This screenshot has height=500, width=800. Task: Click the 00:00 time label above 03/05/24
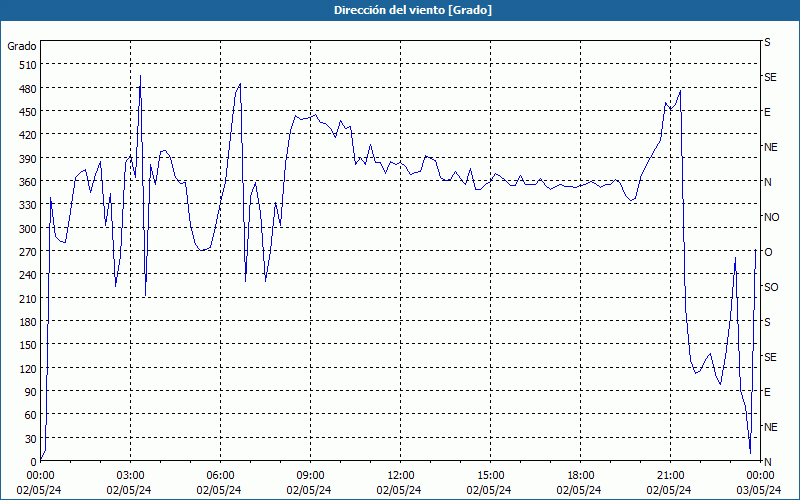click(760, 476)
